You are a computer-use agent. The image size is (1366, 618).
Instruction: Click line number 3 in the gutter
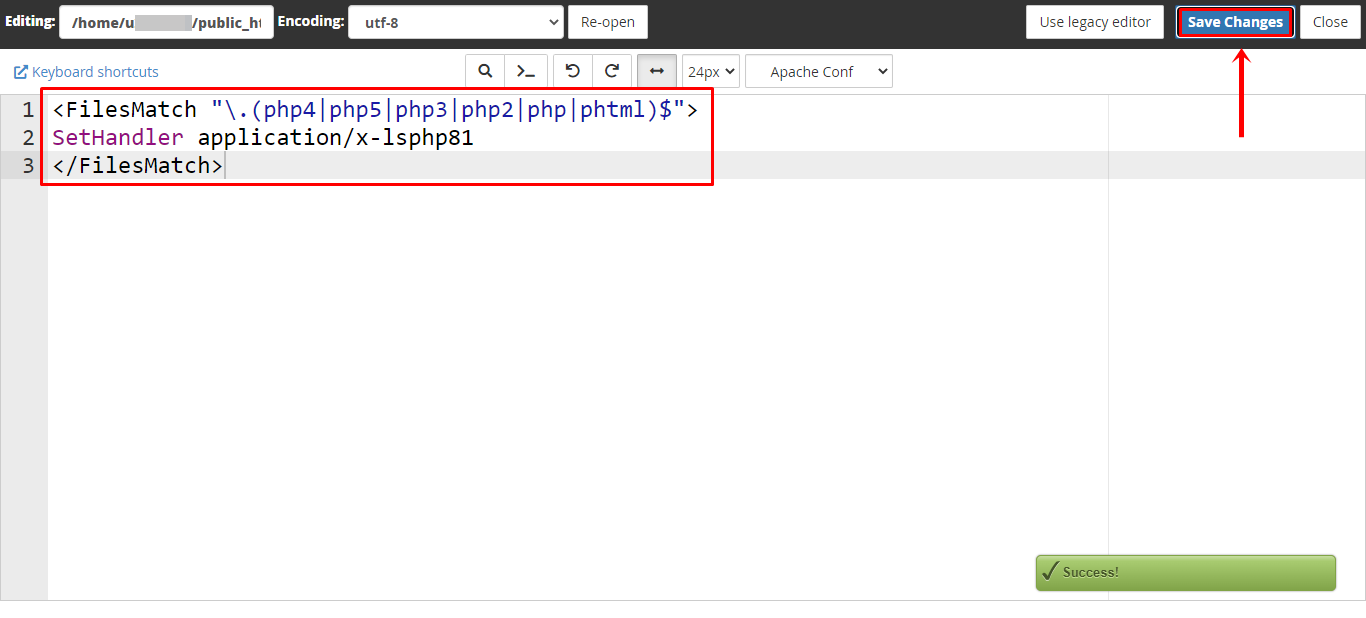pyautogui.click(x=26, y=165)
